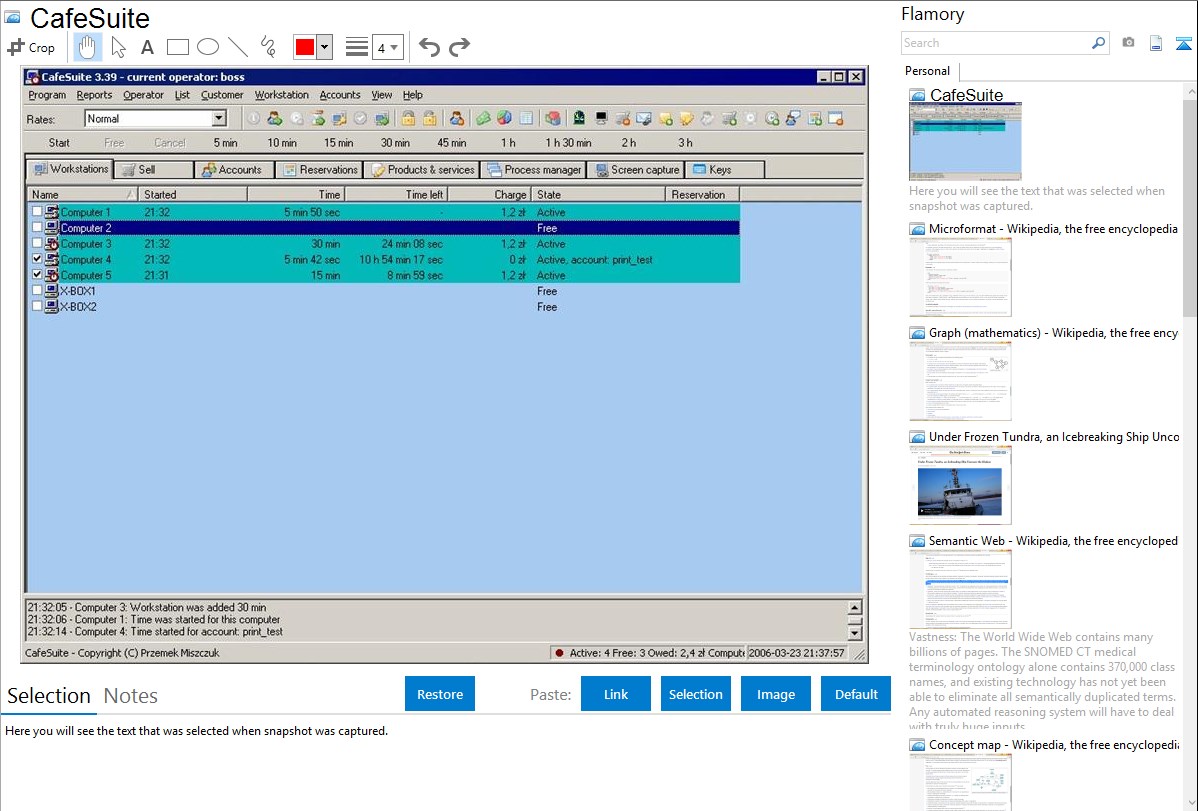The width and height of the screenshot is (1198, 811).
Task: Toggle the Computer 1 checkbox
Action: point(38,212)
